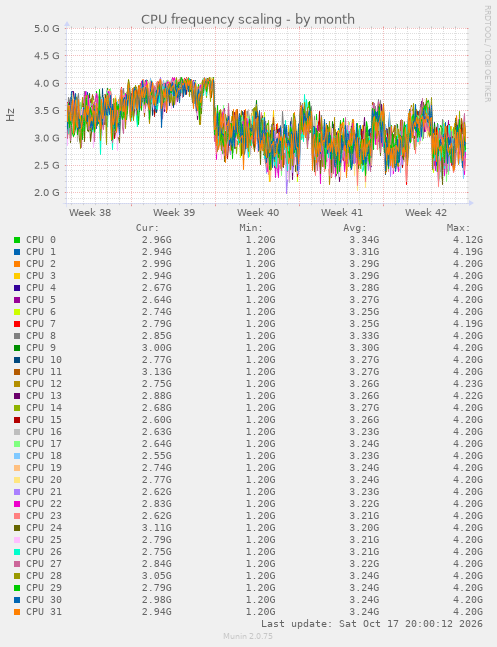Click the 'CPU 30' legend label

tap(44, 599)
